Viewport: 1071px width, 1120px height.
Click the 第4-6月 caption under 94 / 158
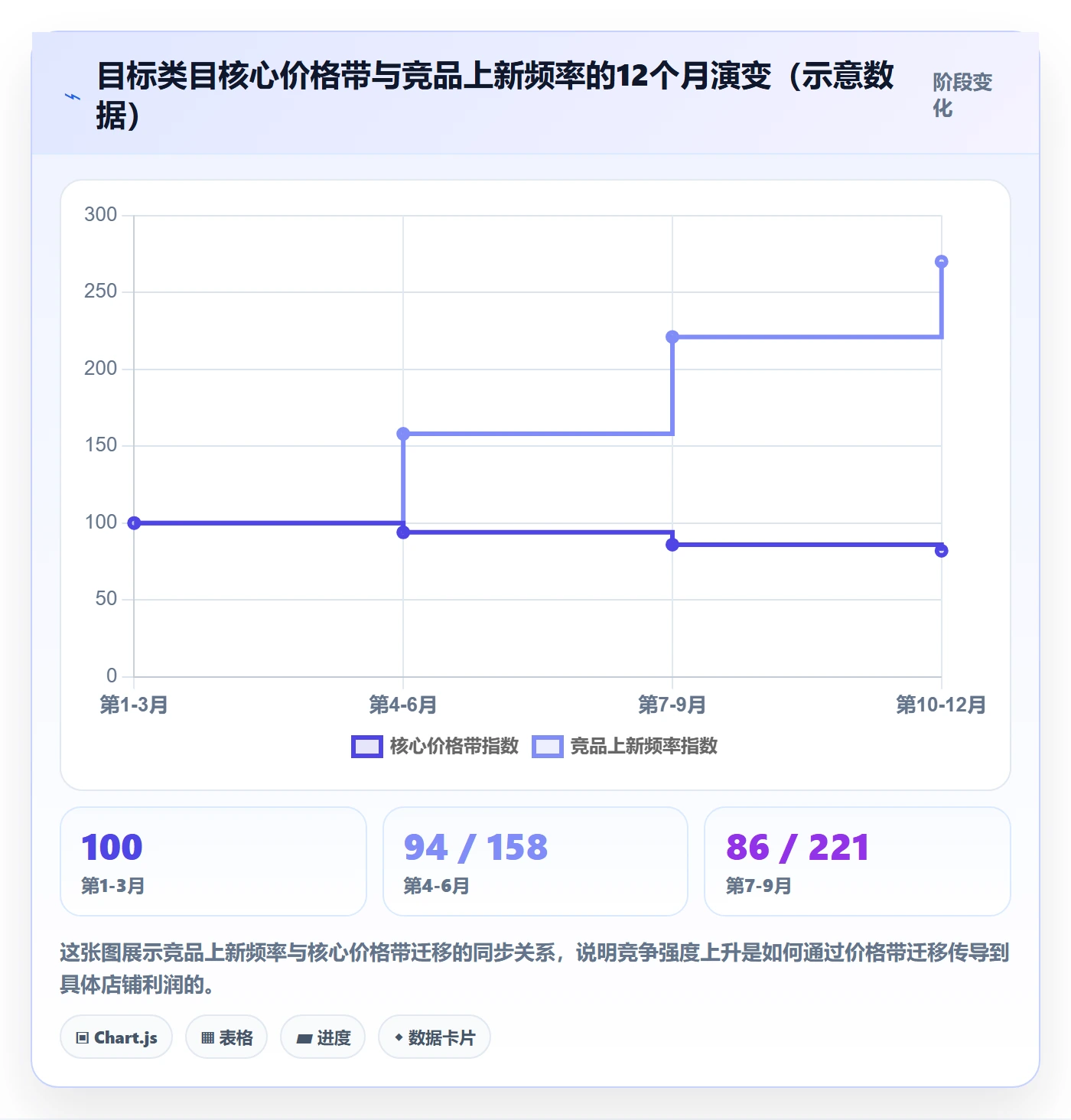coord(436,886)
